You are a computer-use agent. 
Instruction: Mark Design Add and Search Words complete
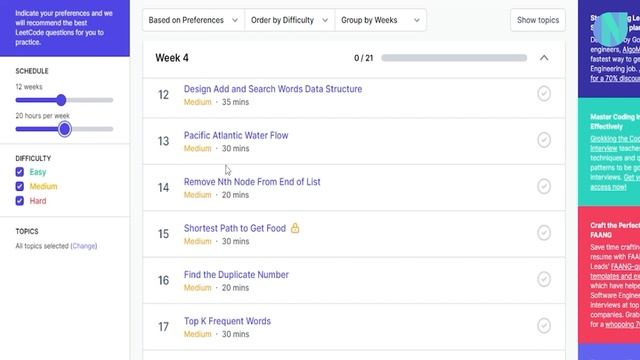pyautogui.click(x=544, y=94)
